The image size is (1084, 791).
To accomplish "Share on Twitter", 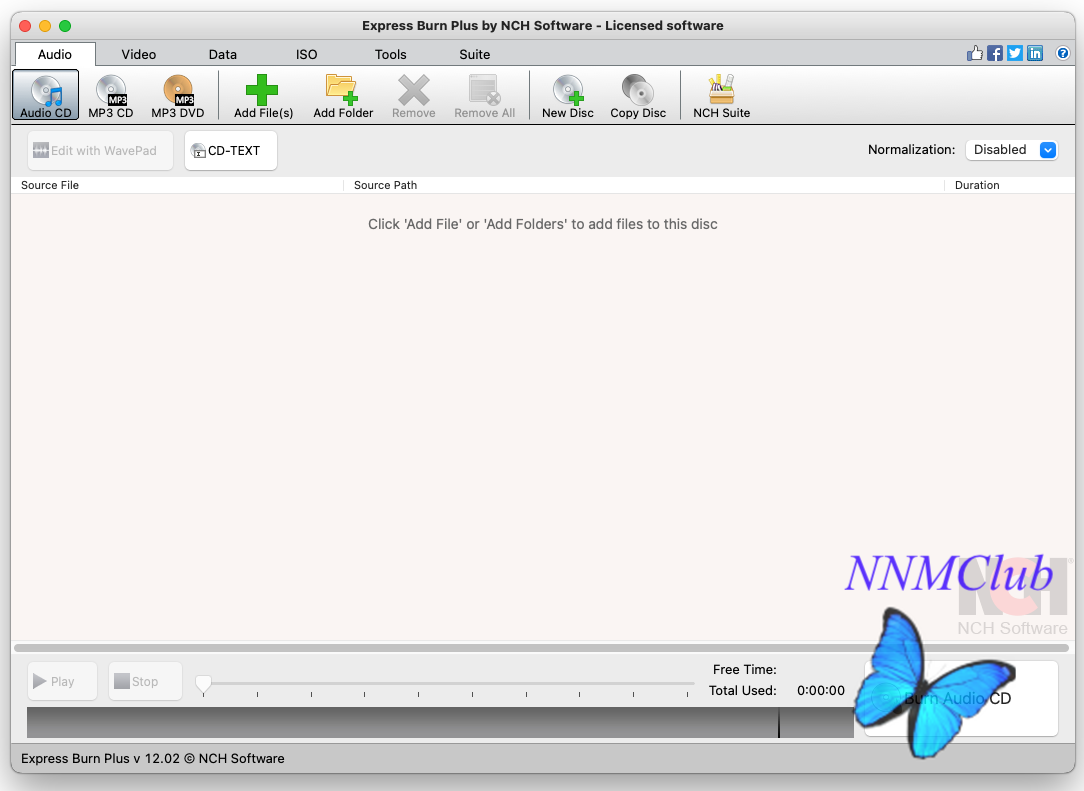I will coord(1015,53).
